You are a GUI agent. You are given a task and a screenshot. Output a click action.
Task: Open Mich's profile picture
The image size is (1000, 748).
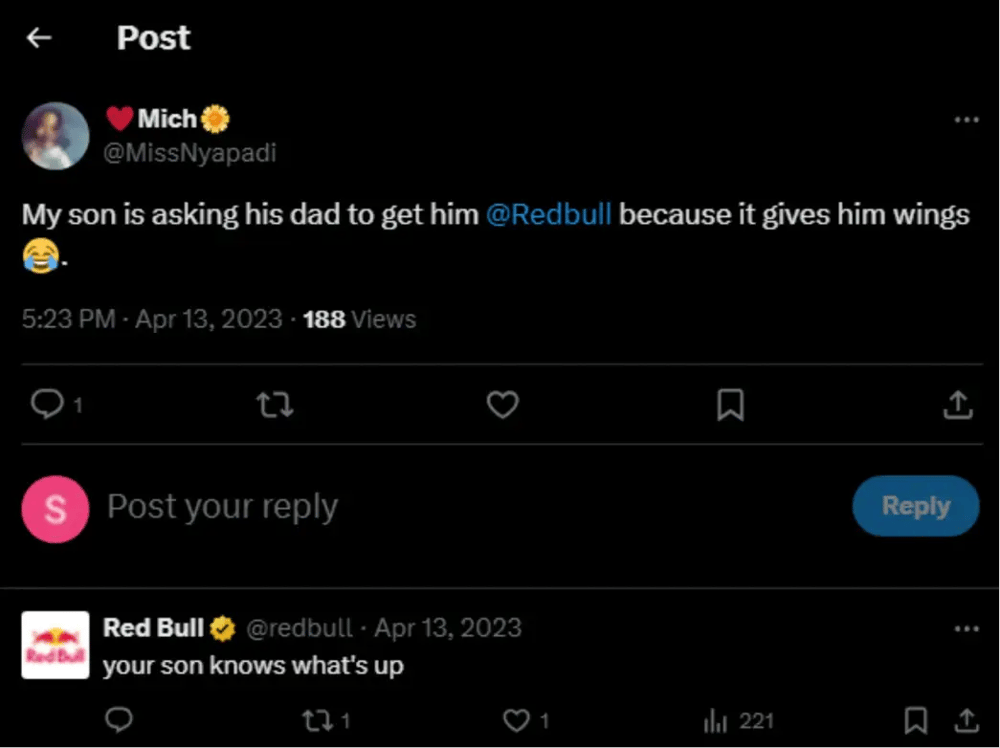click(x=56, y=136)
